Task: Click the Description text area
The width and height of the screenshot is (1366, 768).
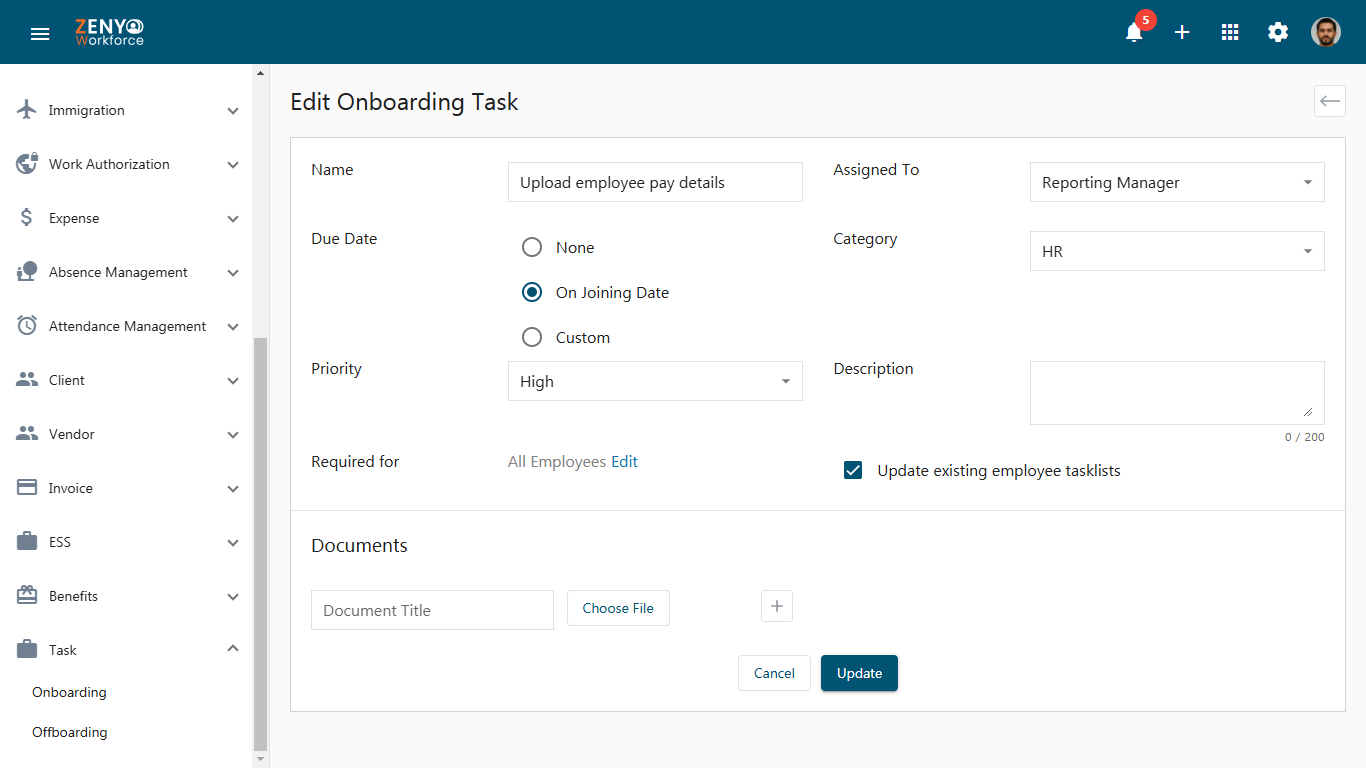Action: pos(1177,393)
